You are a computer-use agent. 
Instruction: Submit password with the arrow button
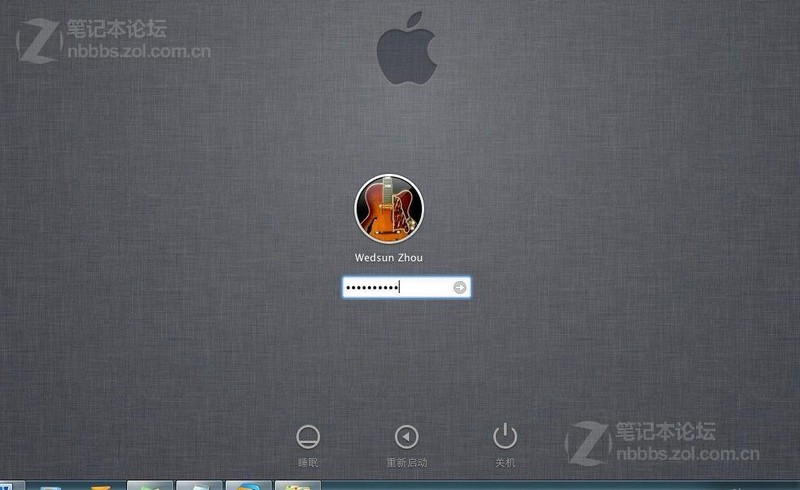pos(459,288)
